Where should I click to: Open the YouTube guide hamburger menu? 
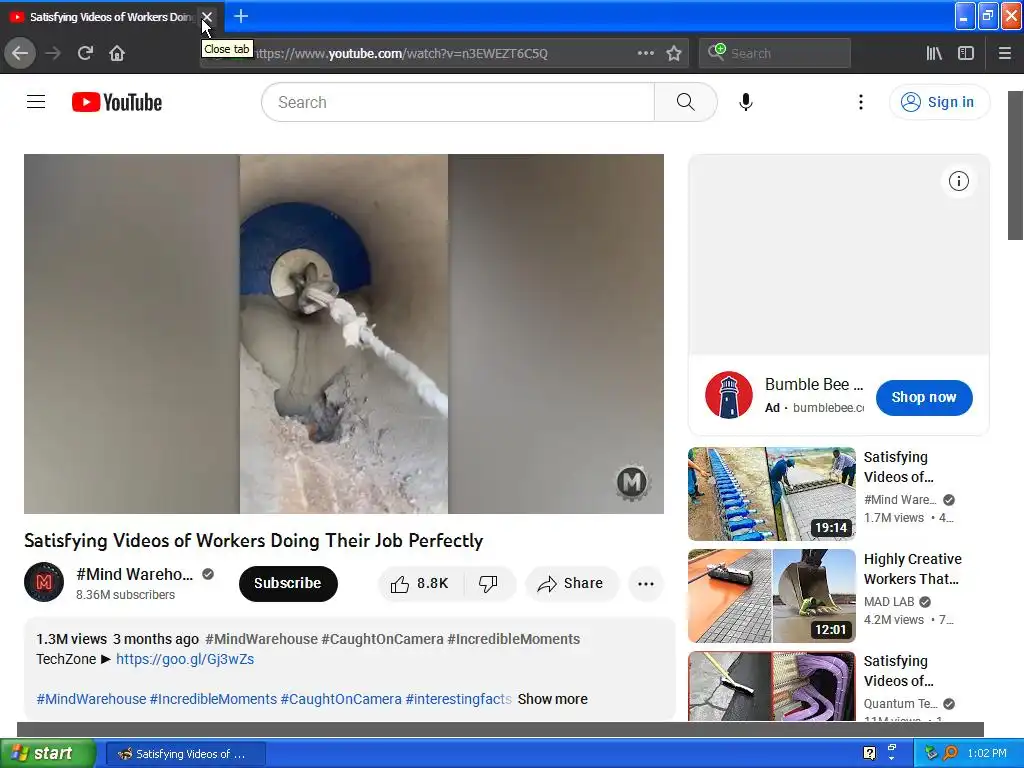(36, 102)
